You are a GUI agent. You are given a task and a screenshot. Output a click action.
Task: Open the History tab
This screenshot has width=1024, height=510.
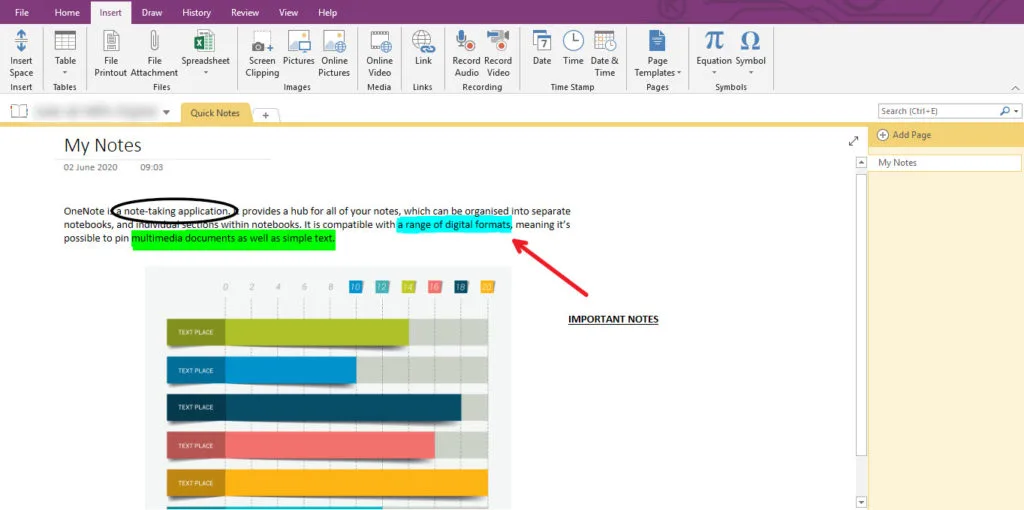pos(197,12)
